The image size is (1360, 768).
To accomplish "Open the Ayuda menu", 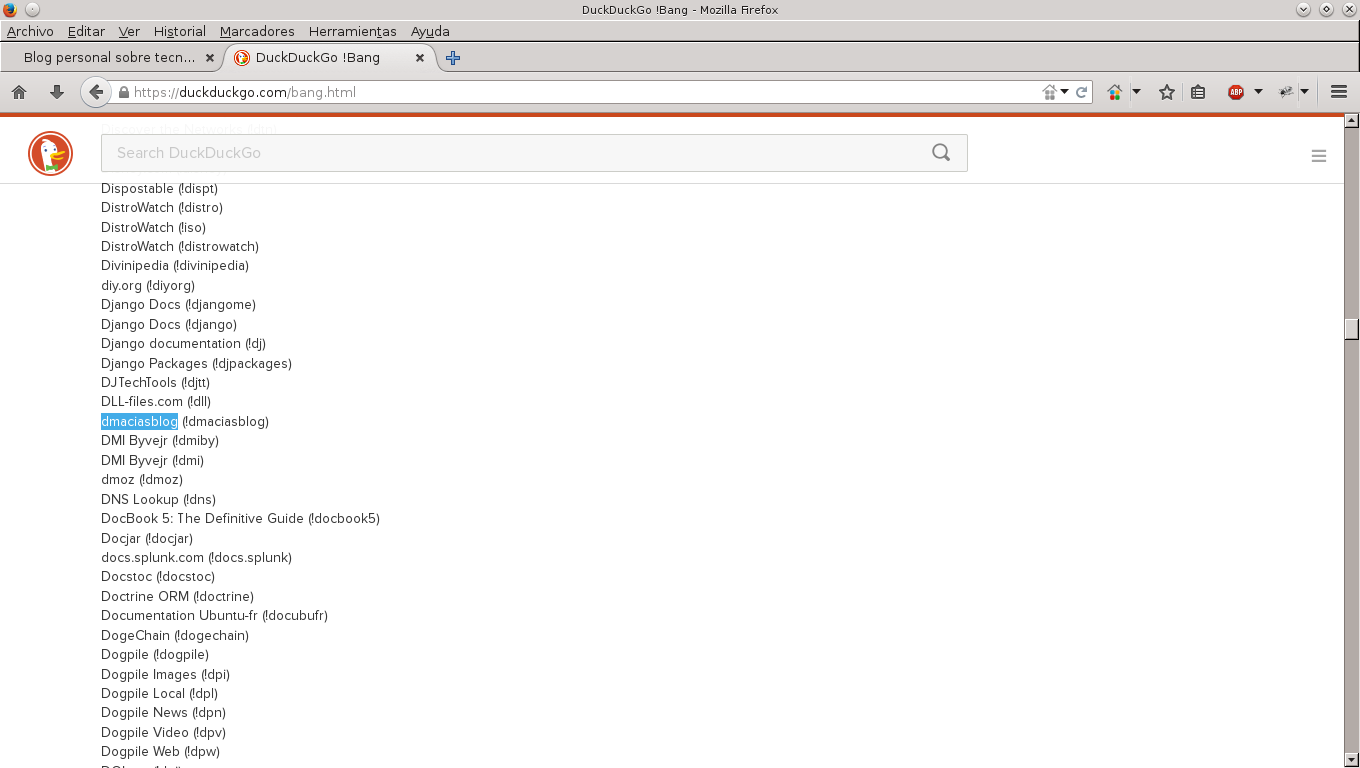I will 430,31.
